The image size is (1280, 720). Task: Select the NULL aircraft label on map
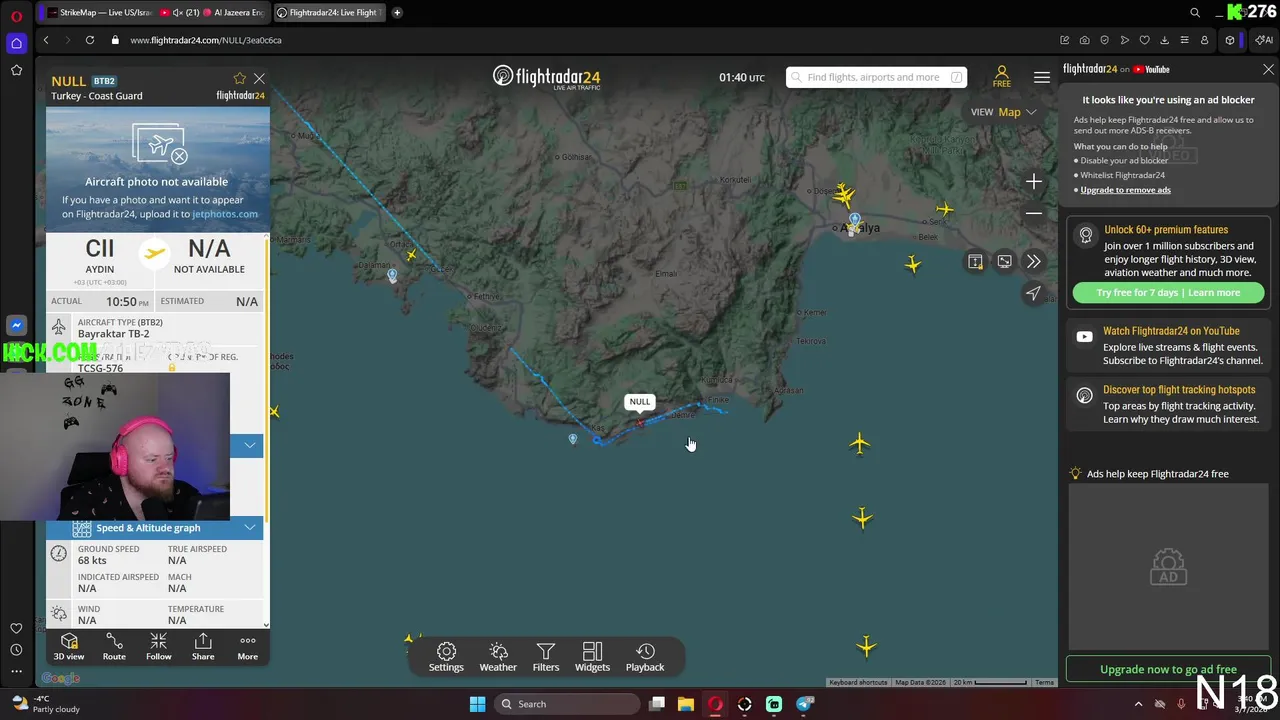tap(640, 402)
